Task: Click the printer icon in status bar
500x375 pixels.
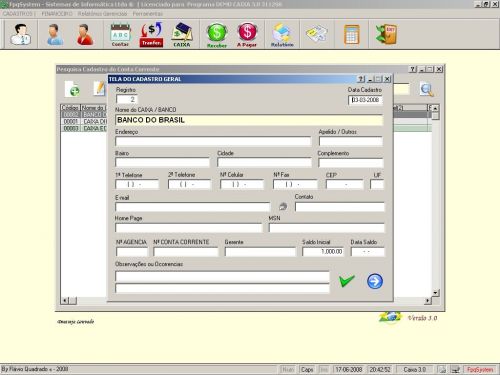Action: [x=442, y=369]
